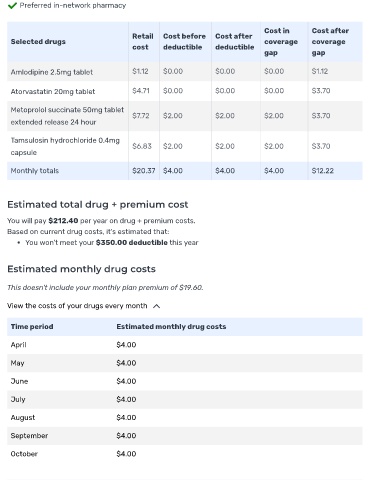Click the $20.37 retail monthly total
The height and width of the screenshot is (480, 370).
(144, 171)
